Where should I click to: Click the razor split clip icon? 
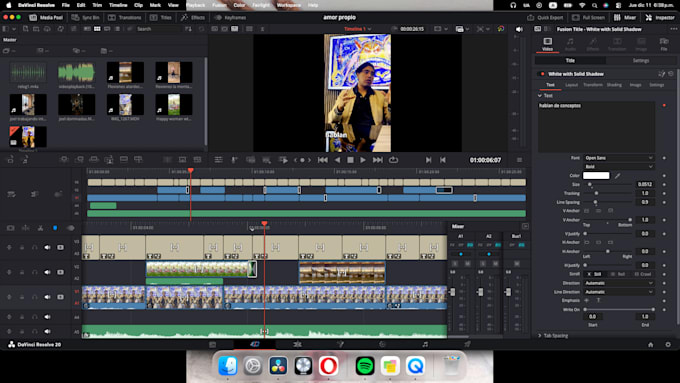tap(40, 228)
